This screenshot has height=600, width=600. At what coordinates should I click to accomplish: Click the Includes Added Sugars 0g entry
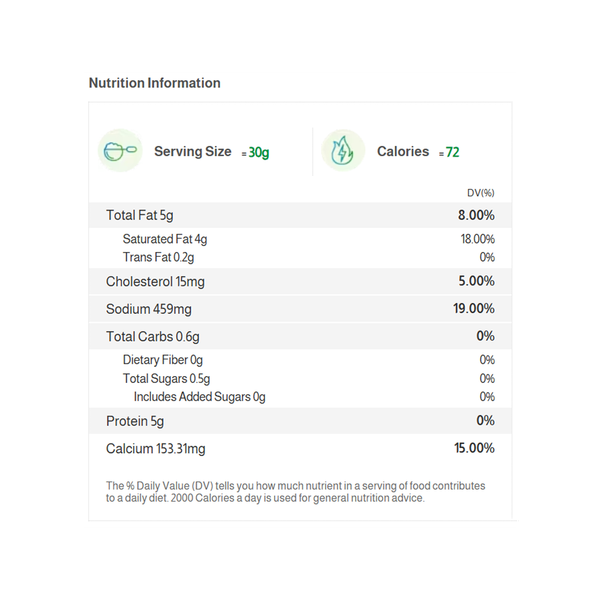tap(200, 397)
